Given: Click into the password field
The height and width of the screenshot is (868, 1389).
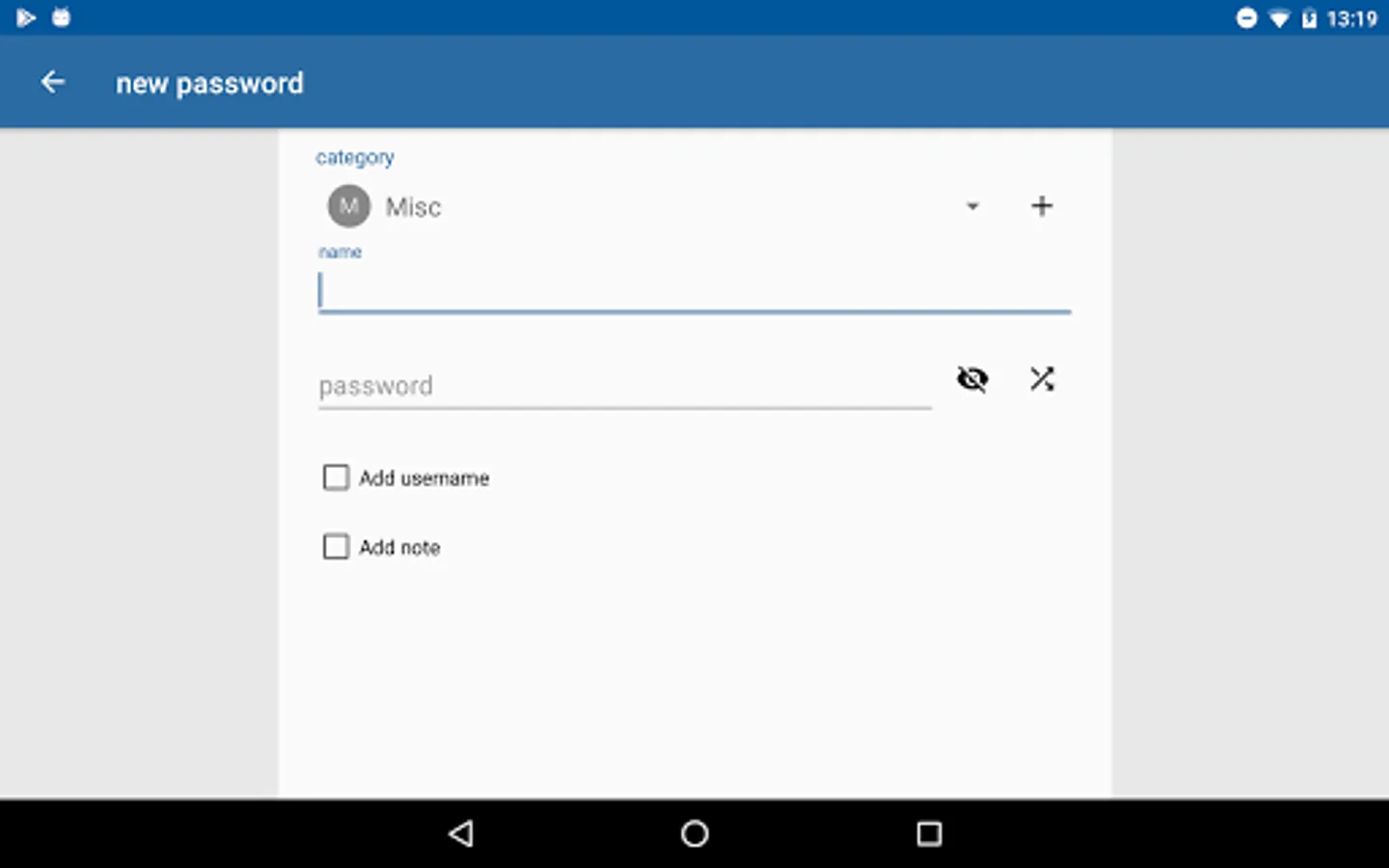Looking at the screenshot, I should pyautogui.click(x=625, y=386).
